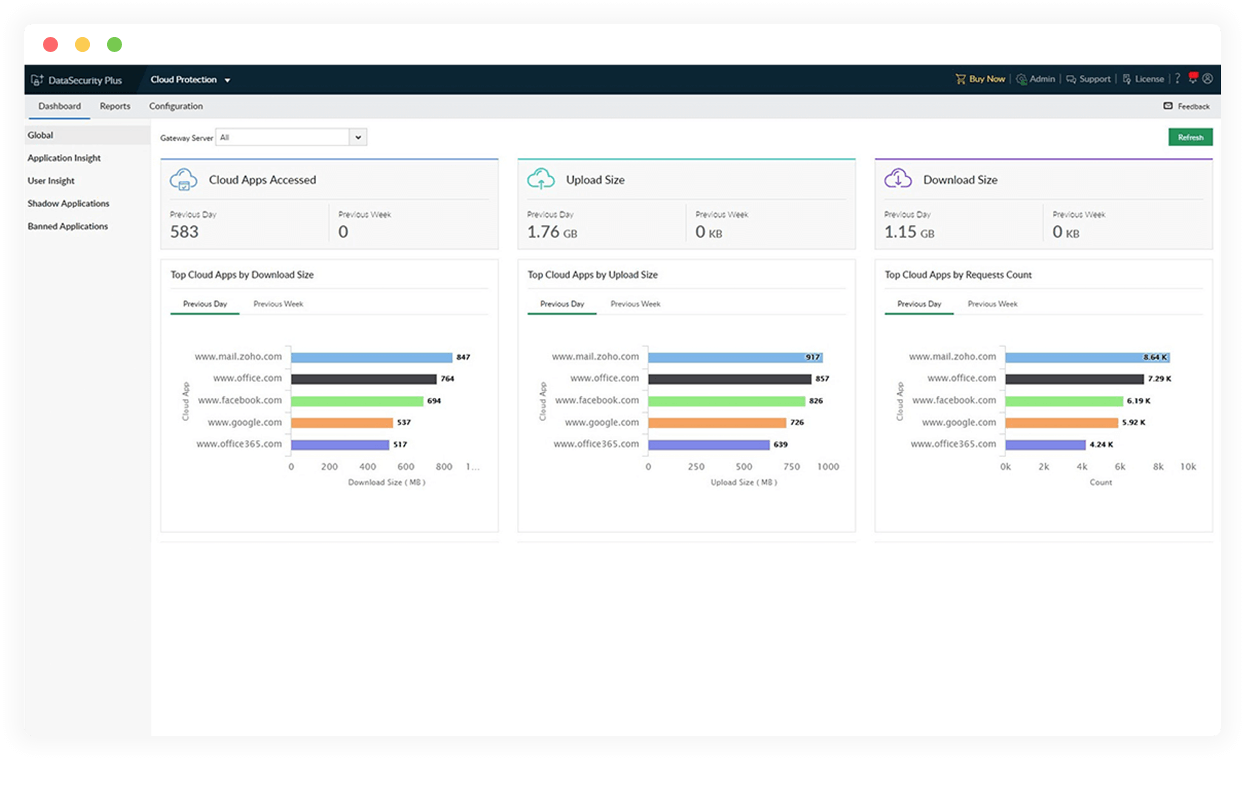Open the Shadow Applications sidebar entry
1245x809 pixels.
(x=66, y=203)
